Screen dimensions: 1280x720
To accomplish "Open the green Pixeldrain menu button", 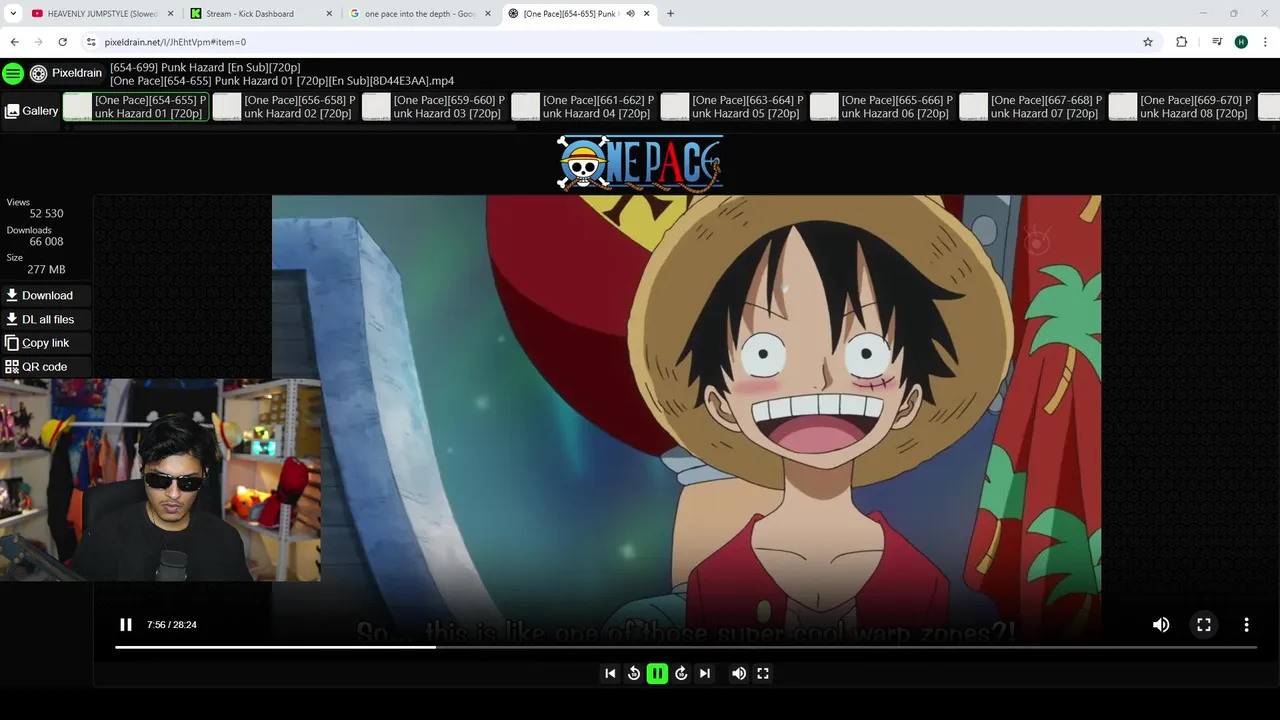I will coord(13,73).
